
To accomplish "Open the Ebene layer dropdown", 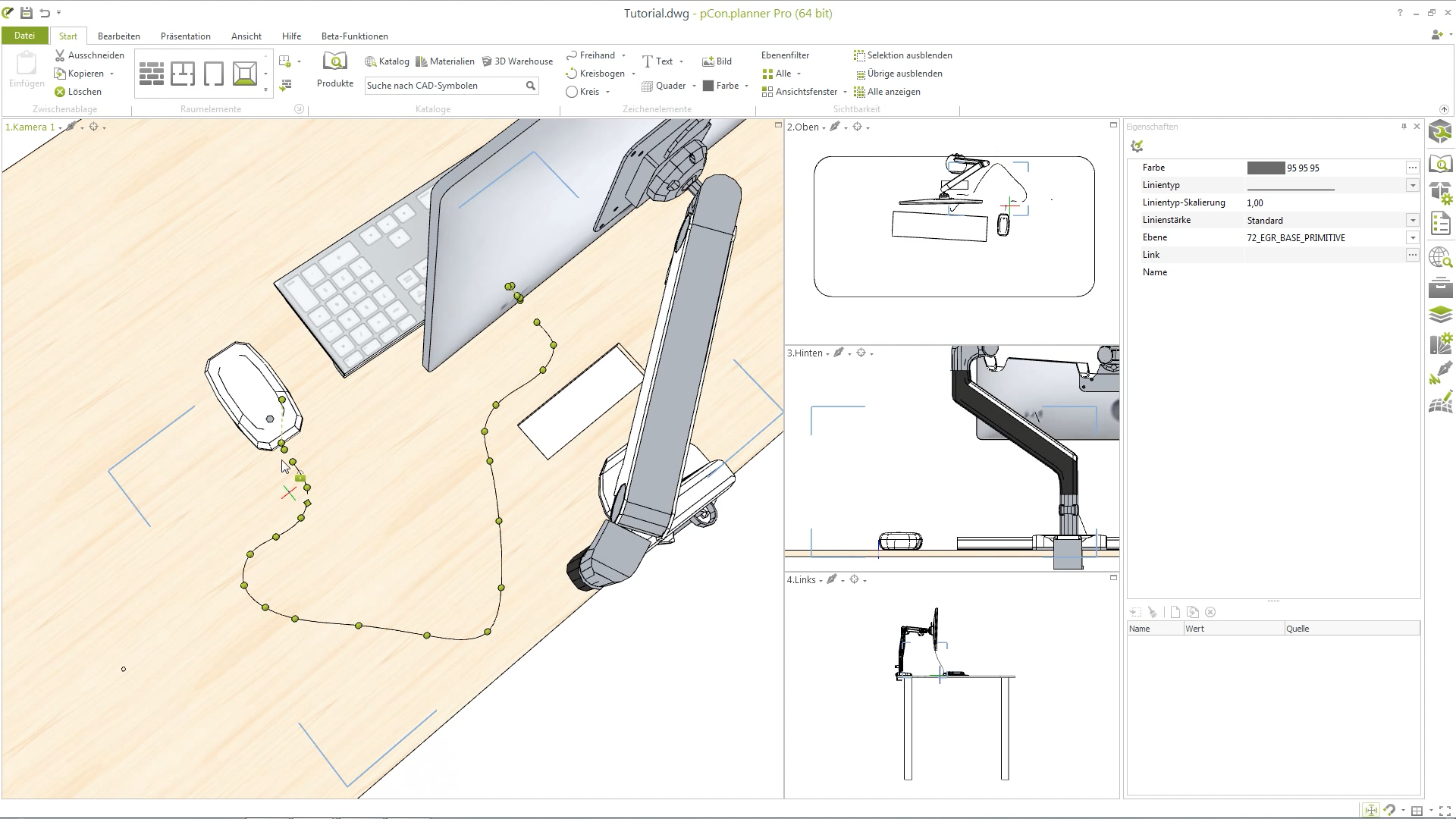I will pyautogui.click(x=1412, y=238).
